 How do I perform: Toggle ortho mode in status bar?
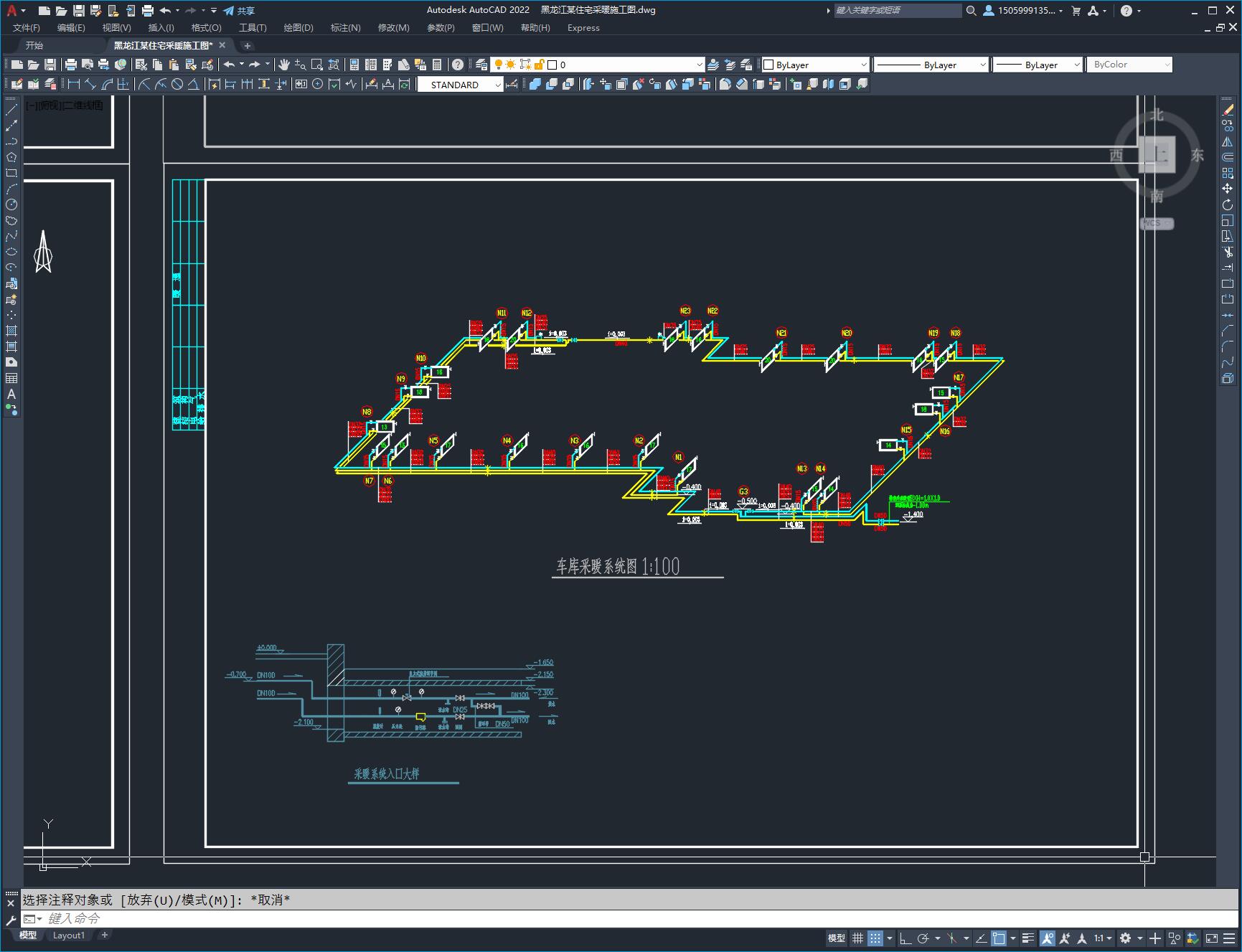(x=905, y=938)
